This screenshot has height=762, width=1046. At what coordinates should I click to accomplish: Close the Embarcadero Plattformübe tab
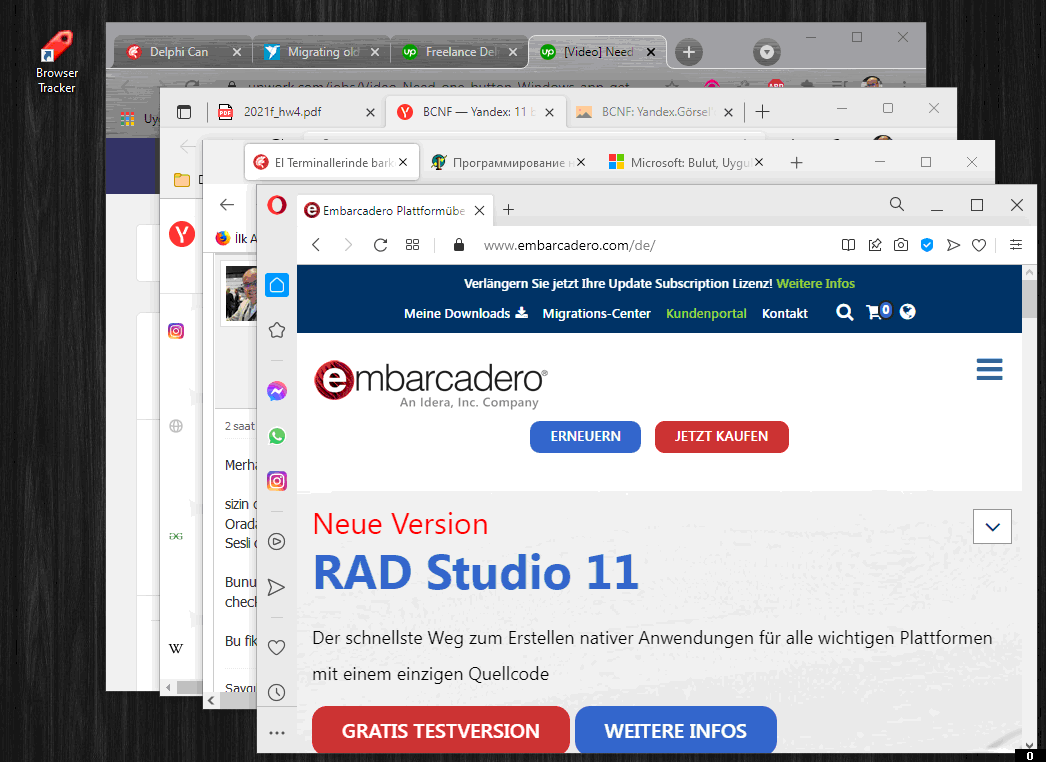(x=479, y=211)
